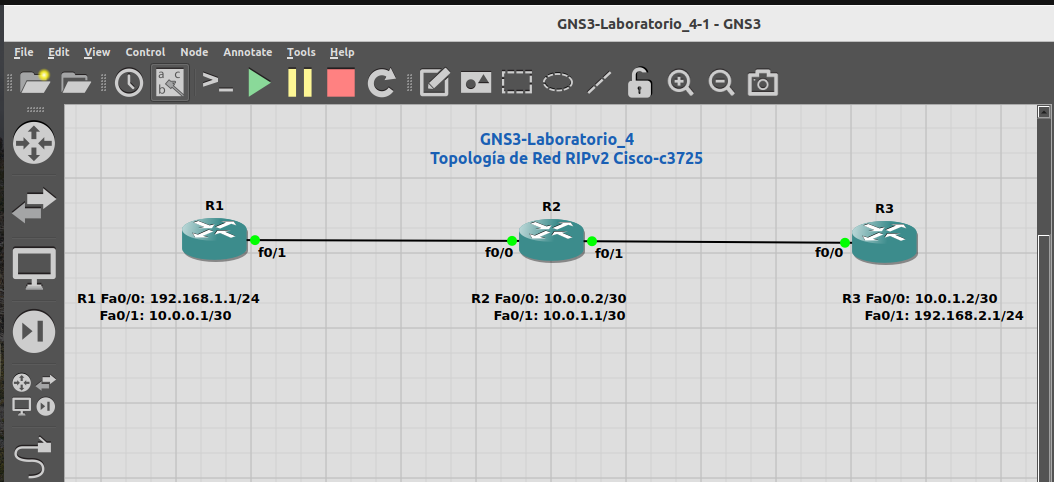Browse switches in the device sidebar
The width and height of the screenshot is (1054, 482).
pyautogui.click(x=34, y=205)
